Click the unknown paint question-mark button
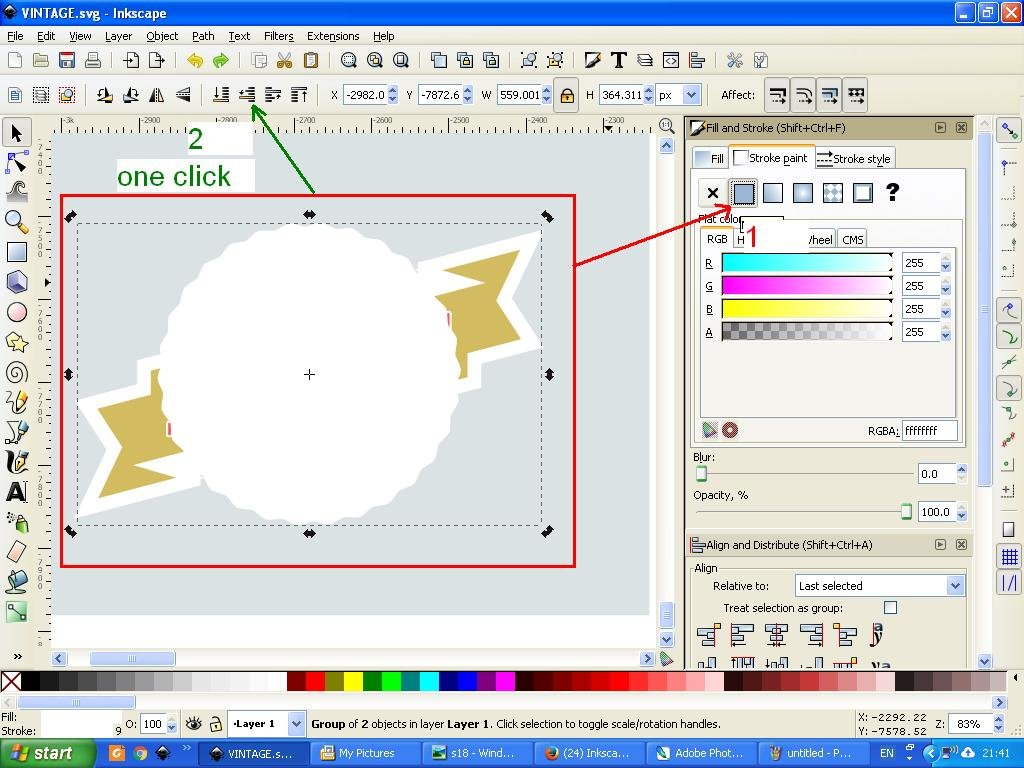 (x=892, y=193)
